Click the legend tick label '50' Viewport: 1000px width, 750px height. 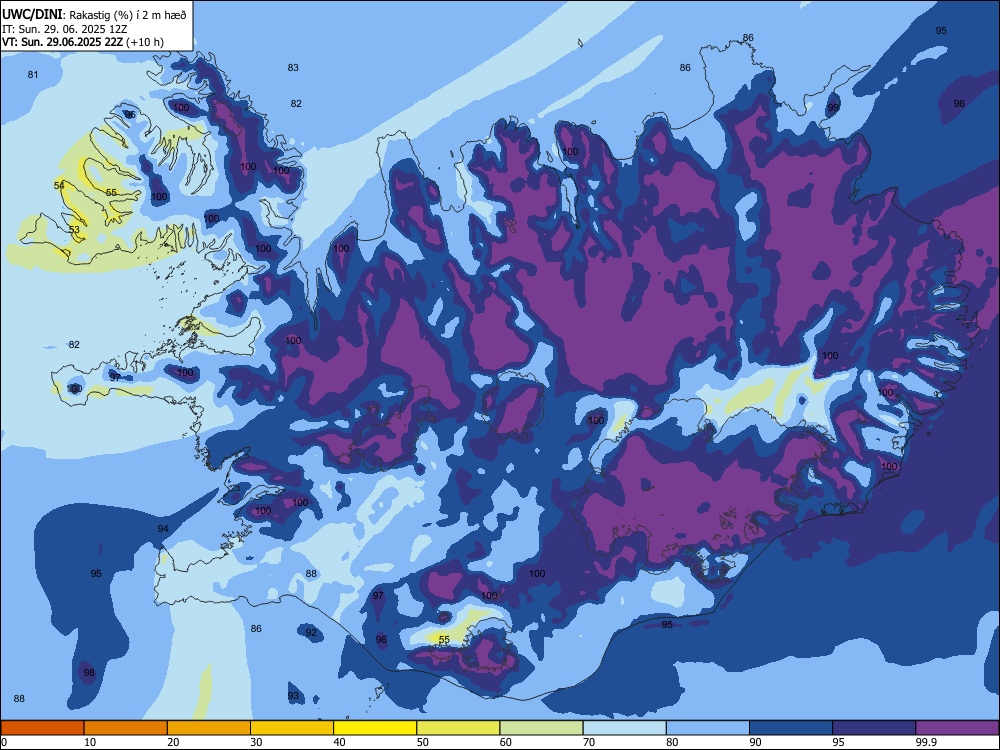point(422,742)
